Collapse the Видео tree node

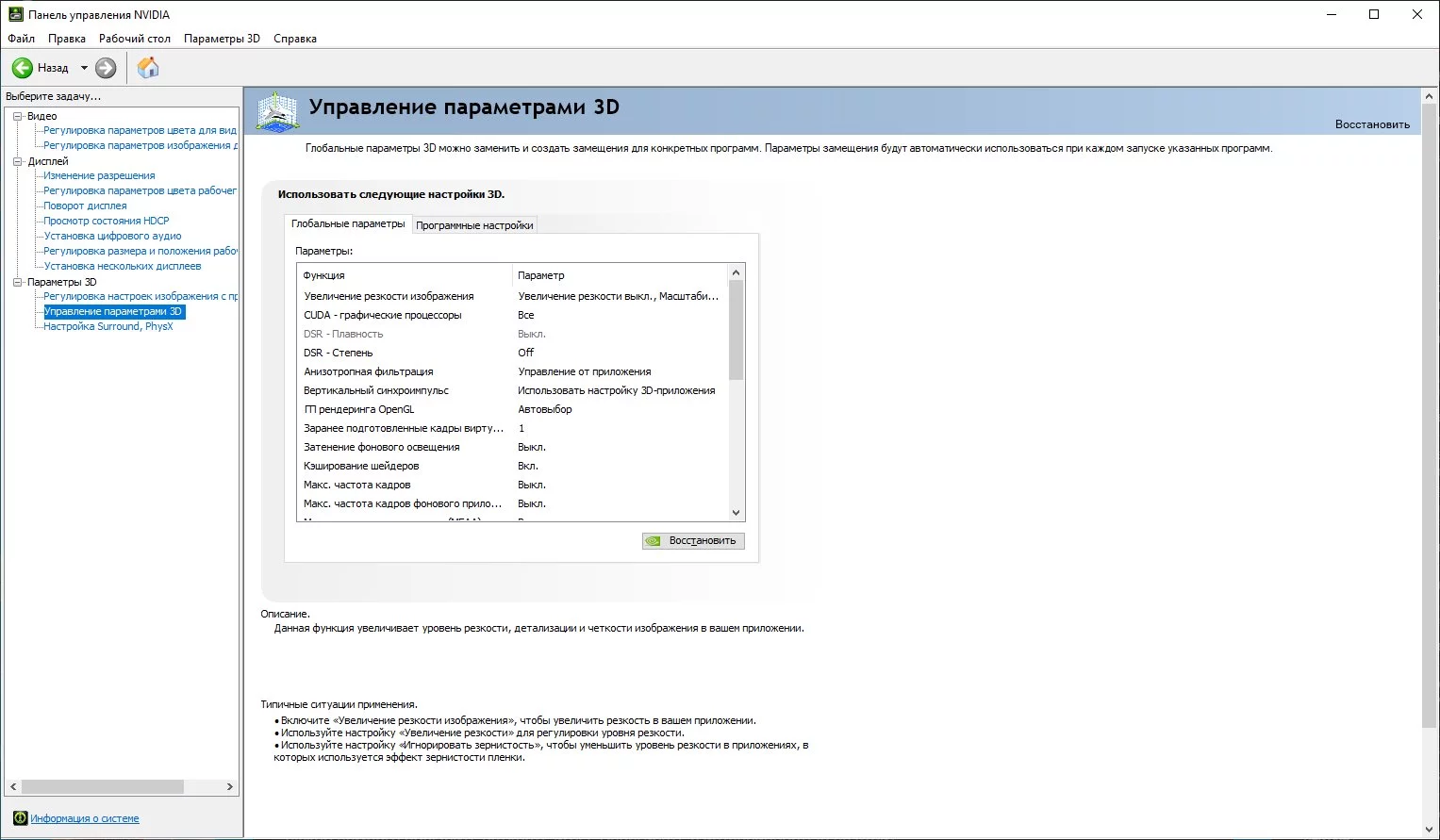click(x=18, y=116)
